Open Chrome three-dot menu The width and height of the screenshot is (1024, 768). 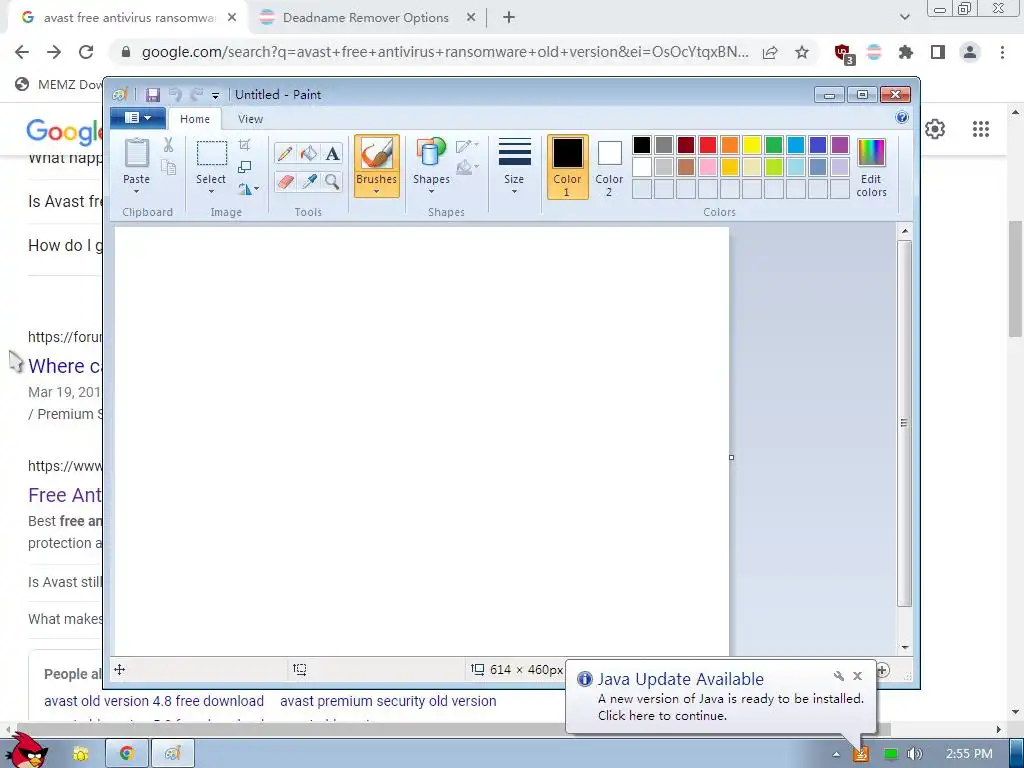1002,52
